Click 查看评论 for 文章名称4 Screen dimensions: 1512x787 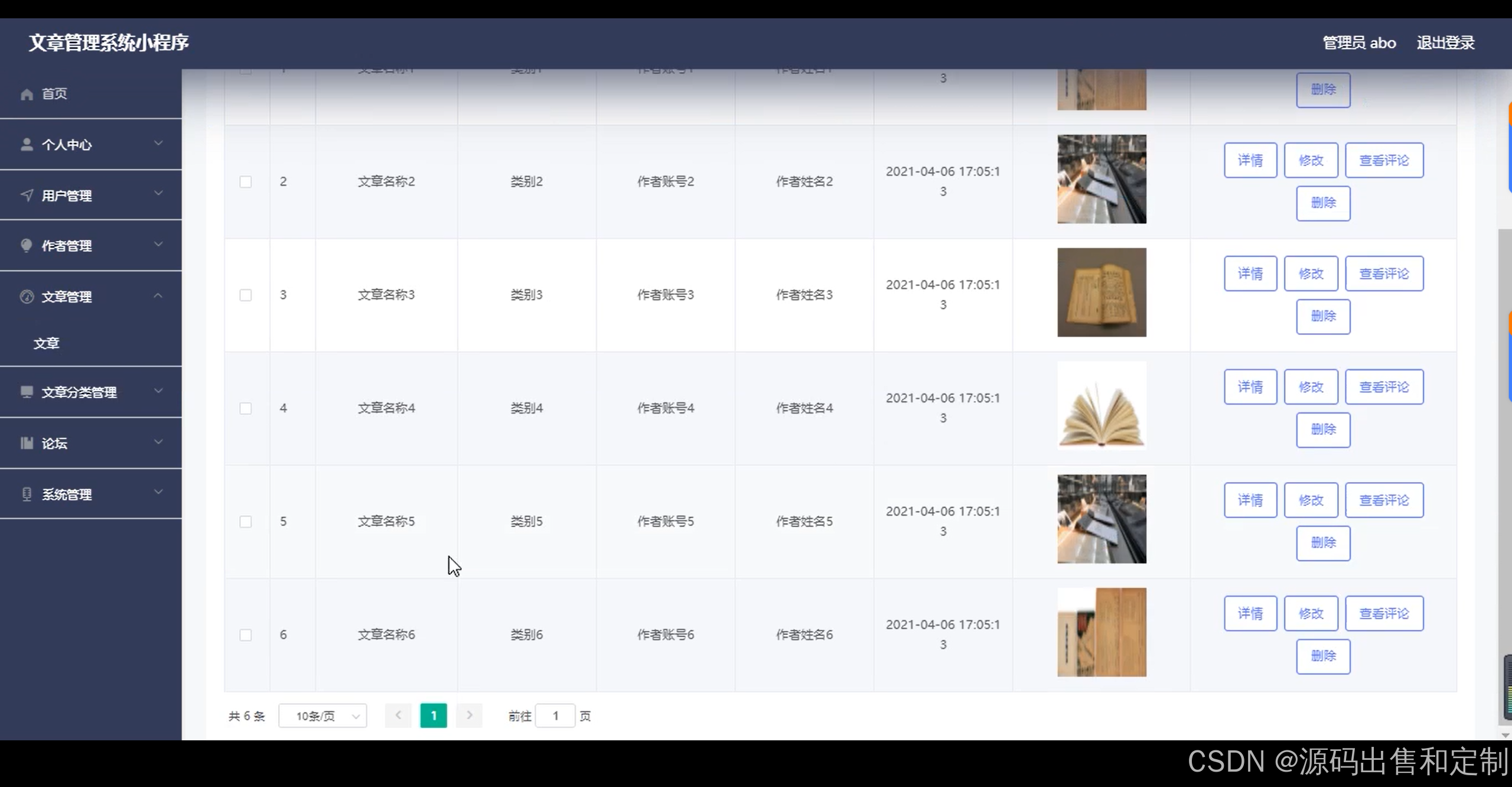1384,387
